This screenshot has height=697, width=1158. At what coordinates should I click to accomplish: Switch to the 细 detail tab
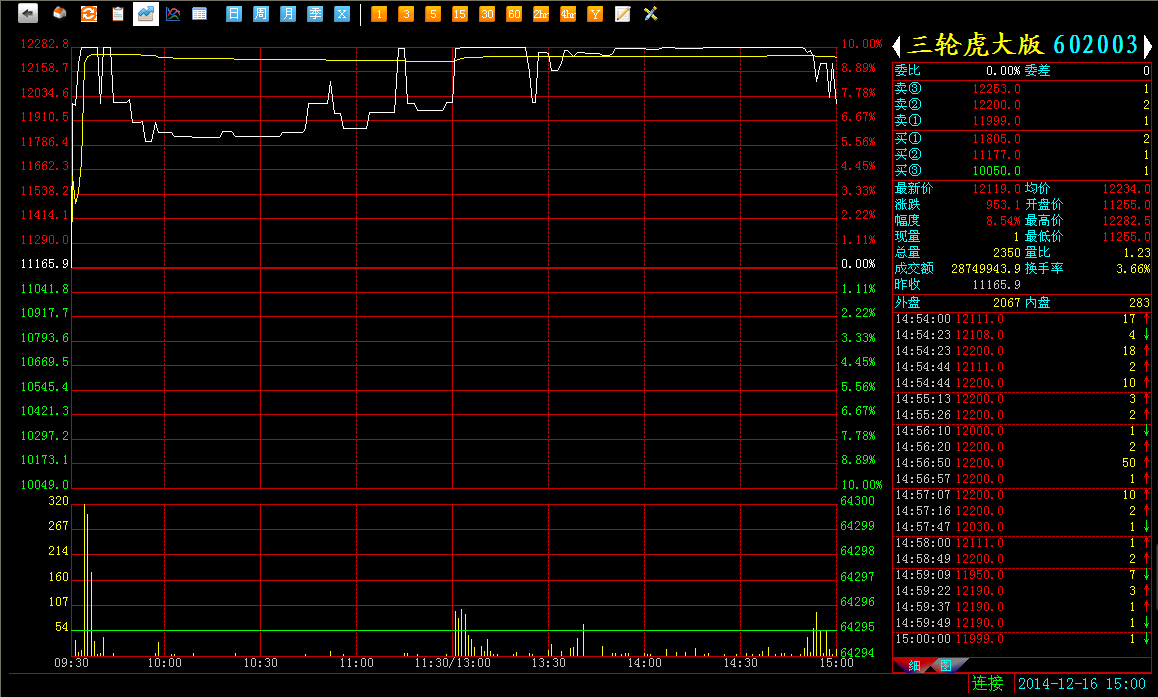pos(914,665)
